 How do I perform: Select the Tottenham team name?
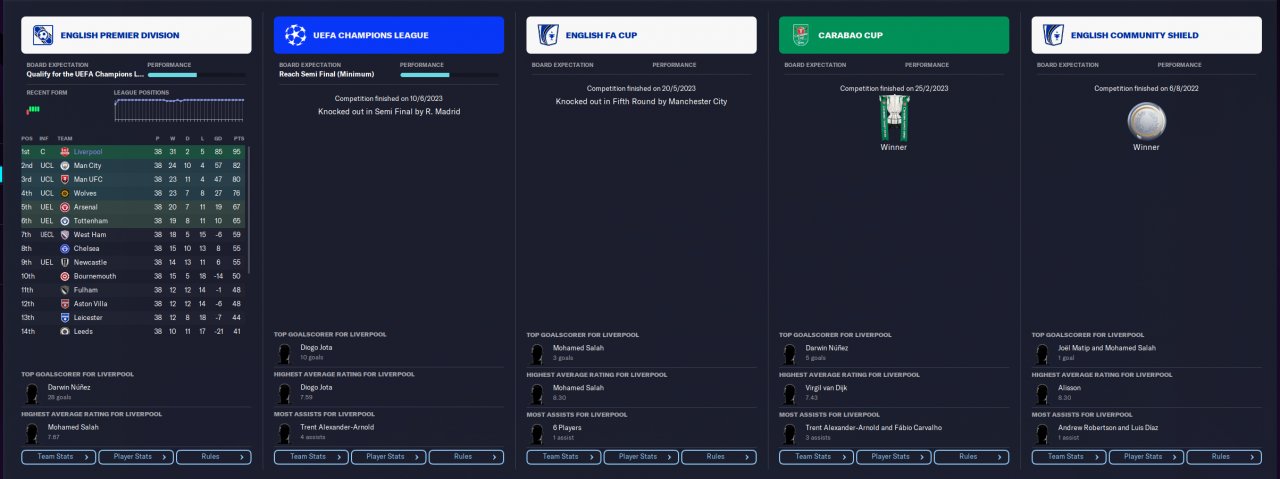pyautogui.click(x=92, y=221)
